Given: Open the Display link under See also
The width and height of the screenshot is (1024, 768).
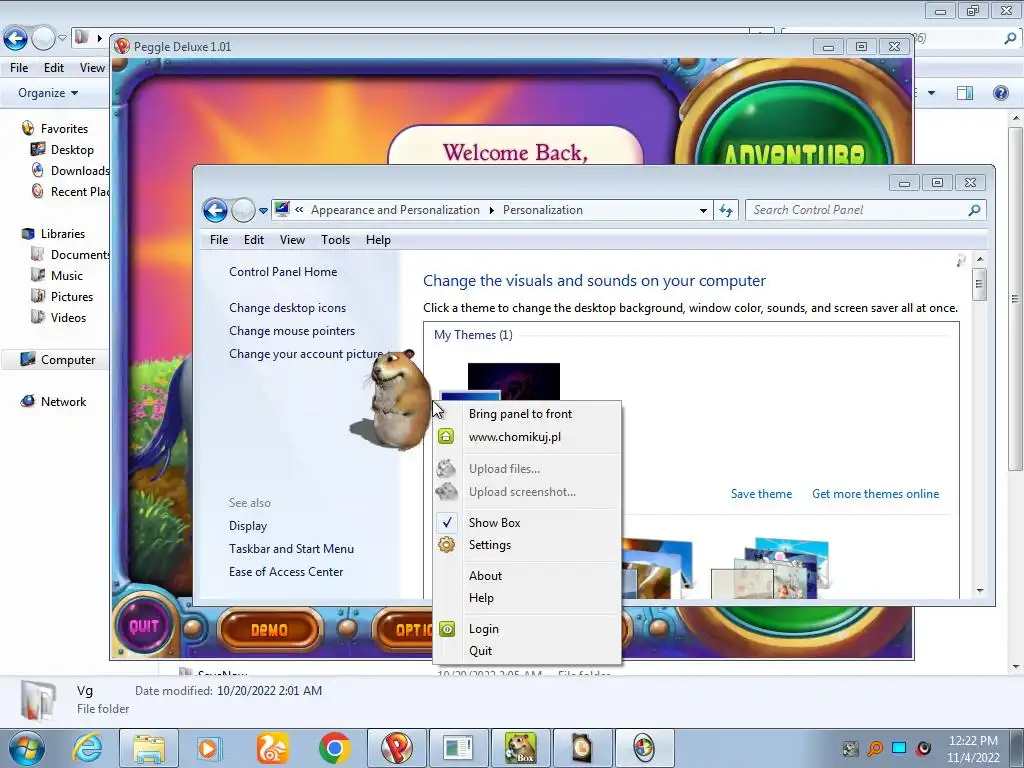Looking at the screenshot, I should click(248, 526).
